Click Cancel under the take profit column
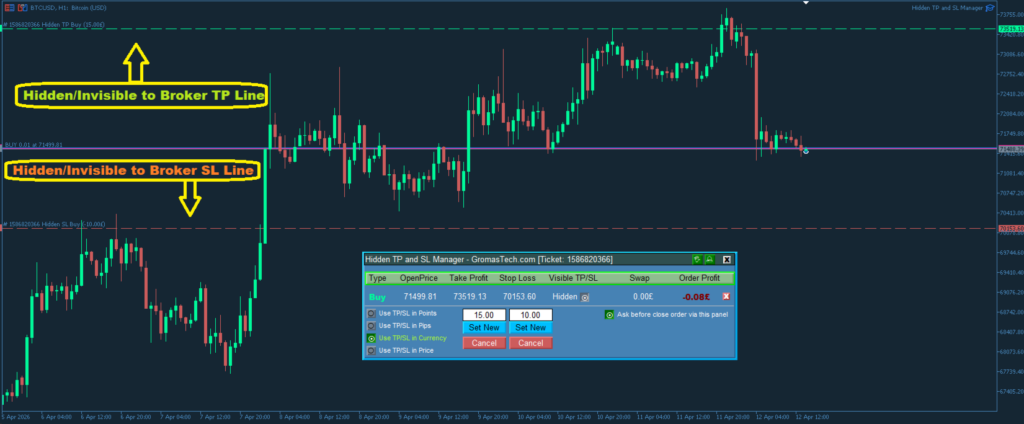The image size is (1024, 424). [484, 343]
